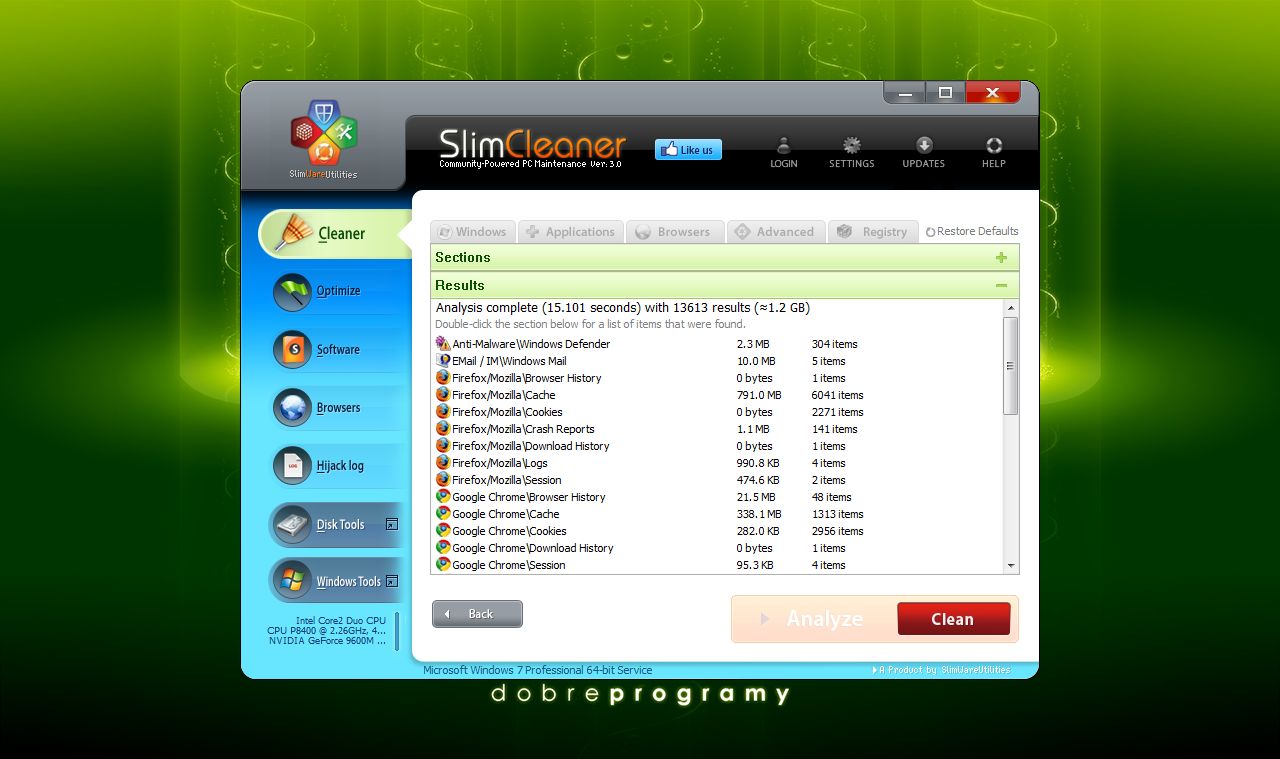Click the 10.0 MB size value
Image resolution: width=1280 pixels, height=759 pixels.
click(x=756, y=361)
